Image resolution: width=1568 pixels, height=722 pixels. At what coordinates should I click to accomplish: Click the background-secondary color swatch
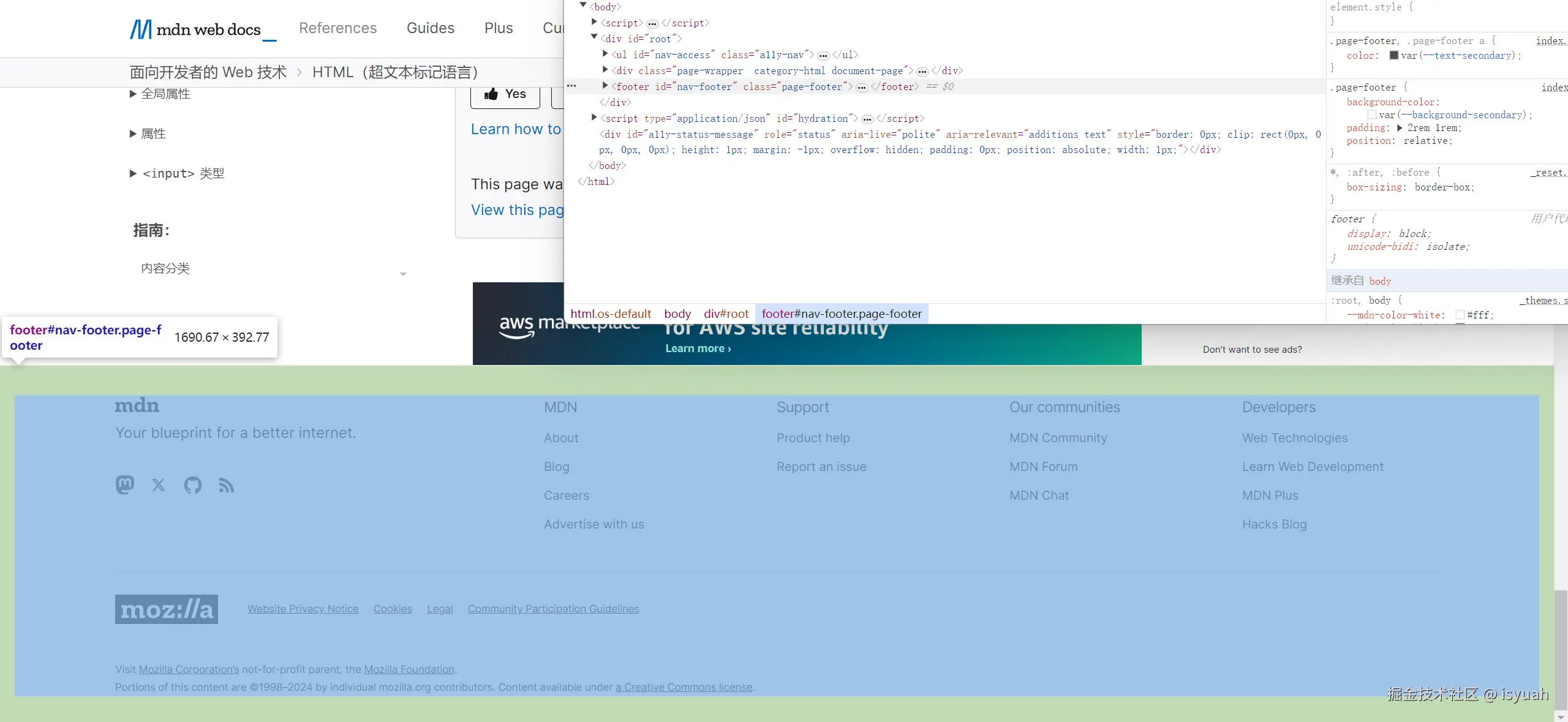(1372, 115)
